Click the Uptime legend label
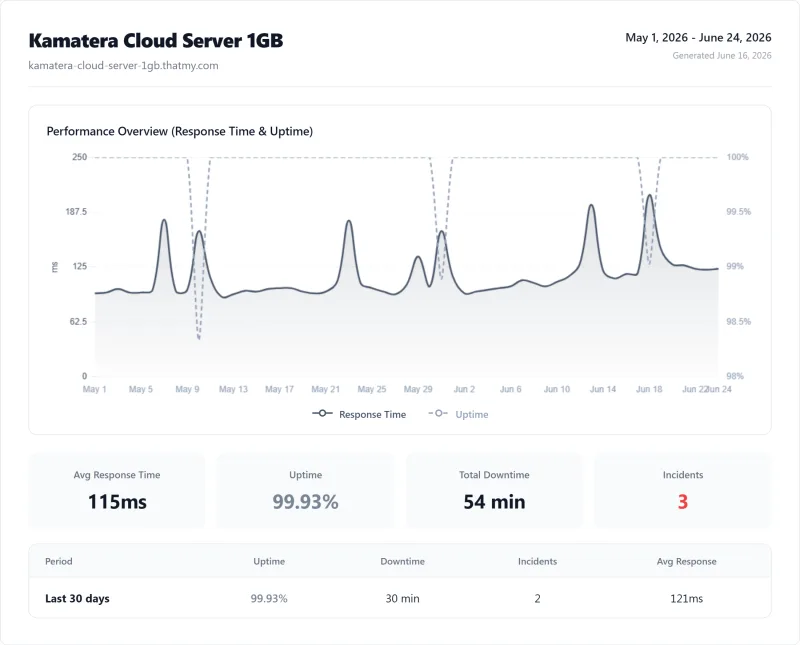 [471, 414]
